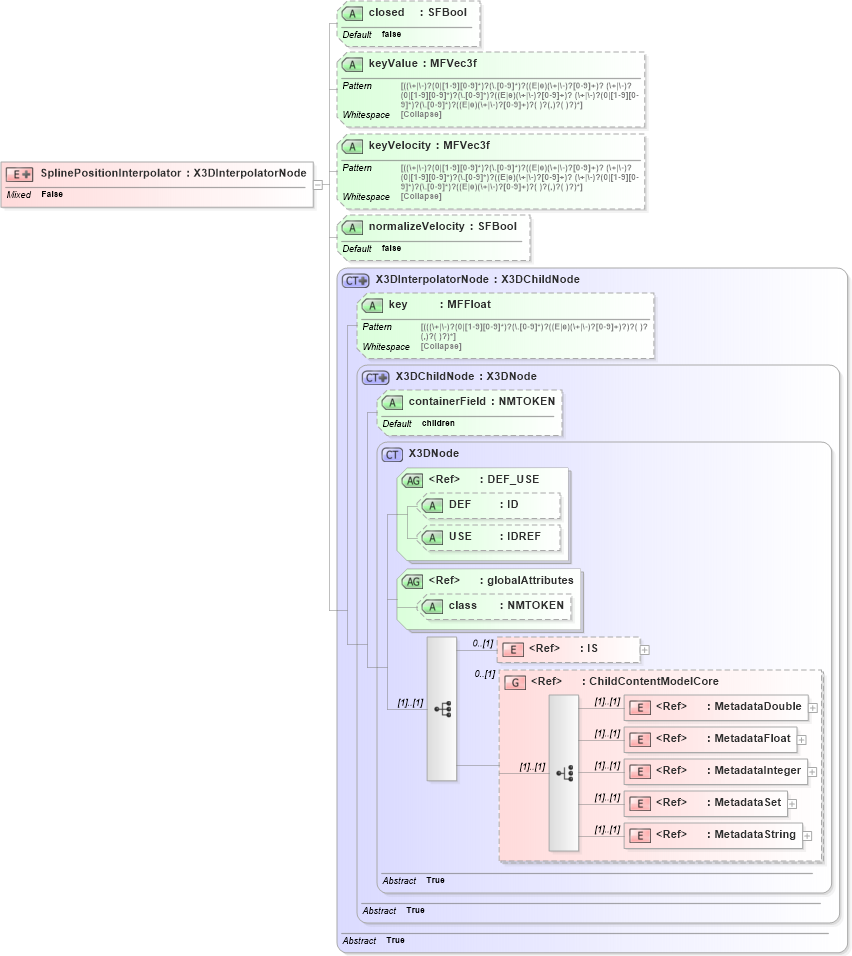Click the E icon of MetadataDouble

point(640,707)
